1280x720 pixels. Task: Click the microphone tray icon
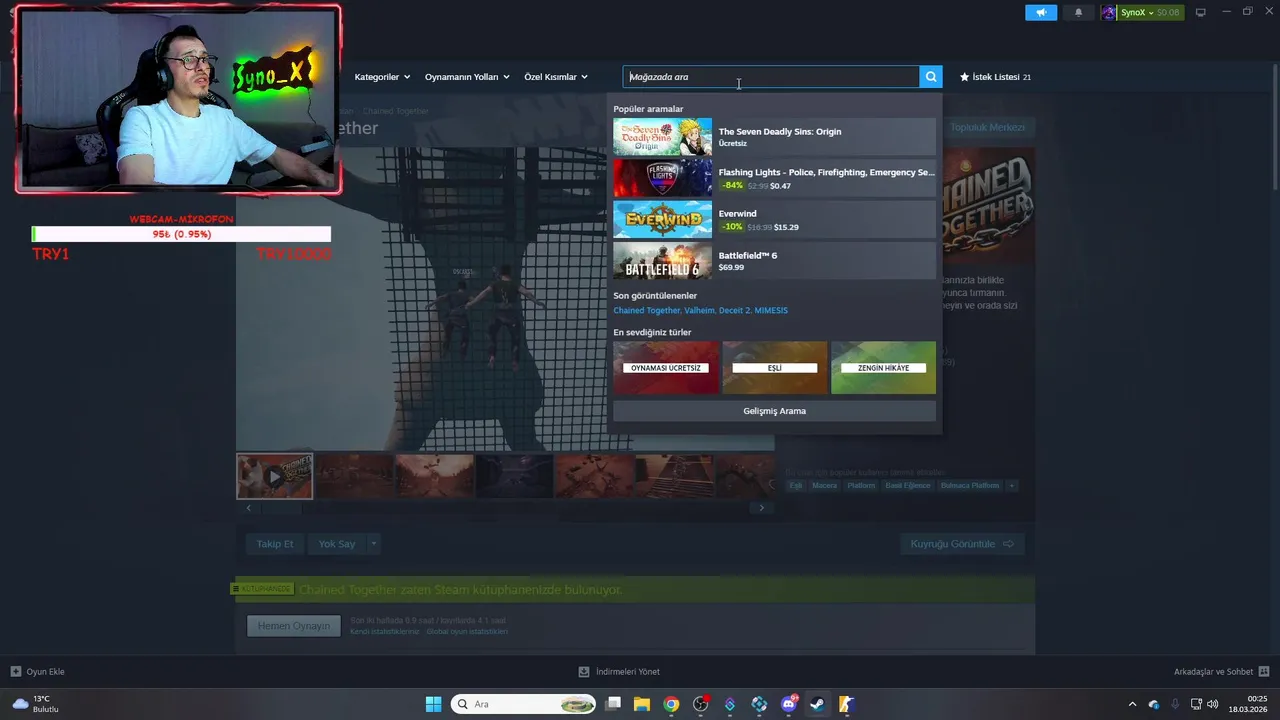[1175, 704]
